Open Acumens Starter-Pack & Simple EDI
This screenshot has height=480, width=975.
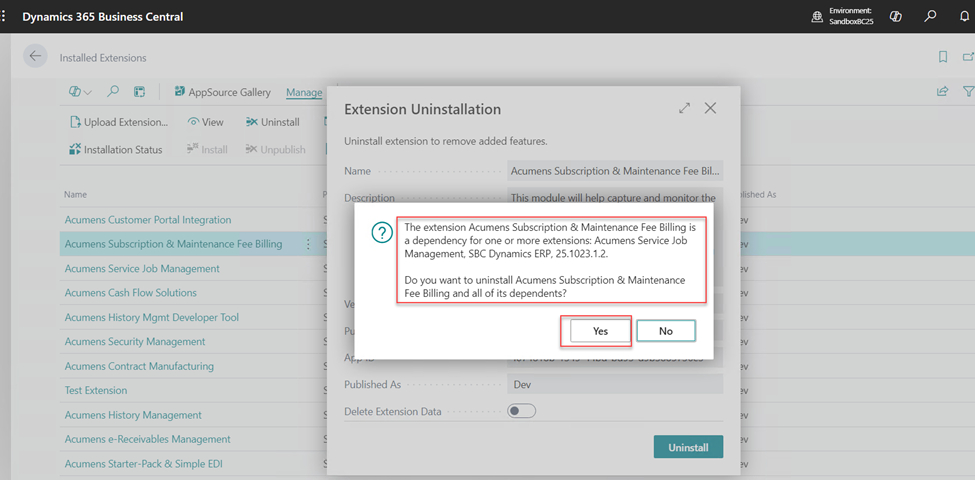(x=144, y=463)
